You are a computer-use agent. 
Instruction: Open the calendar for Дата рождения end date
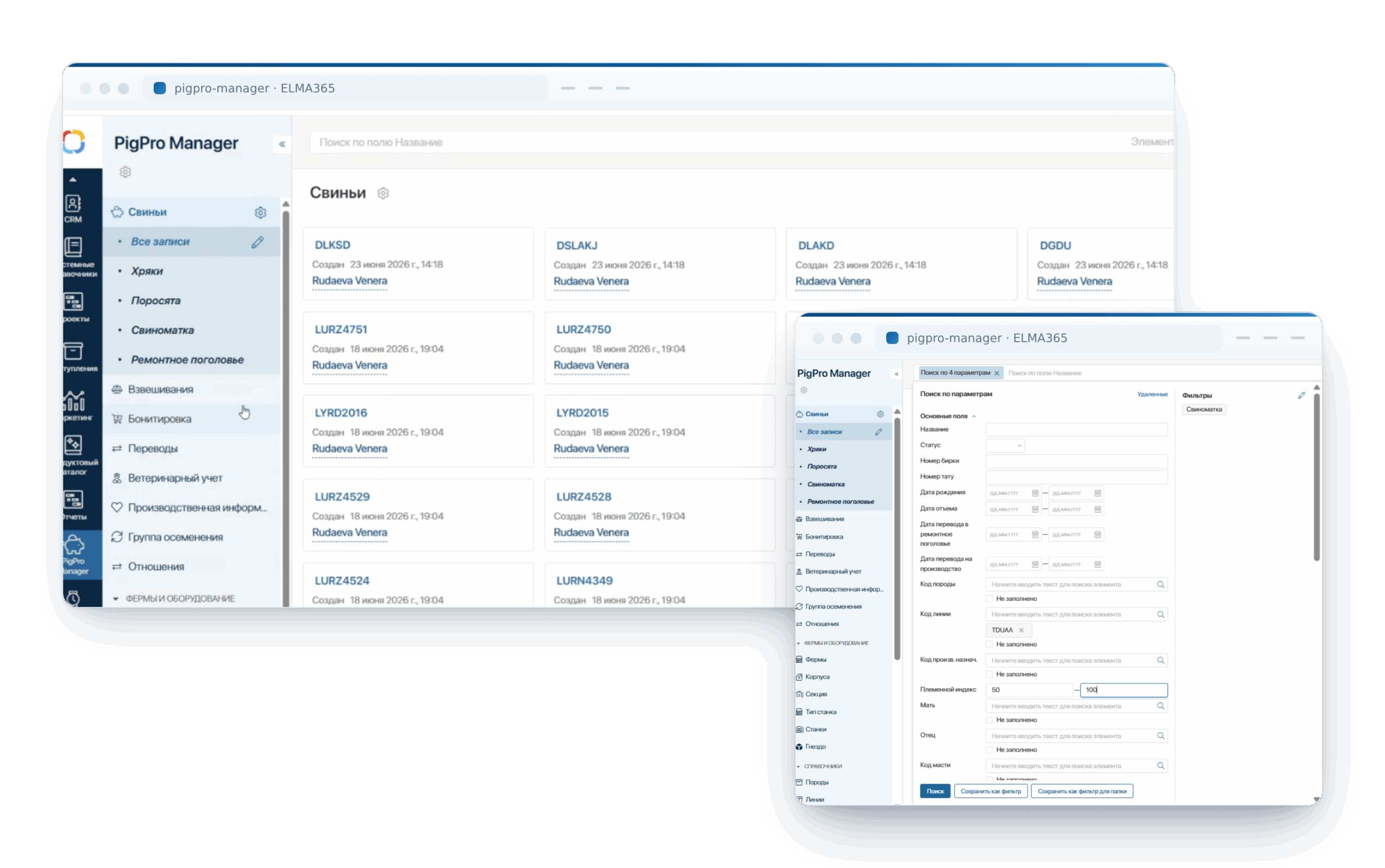pos(1097,493)
